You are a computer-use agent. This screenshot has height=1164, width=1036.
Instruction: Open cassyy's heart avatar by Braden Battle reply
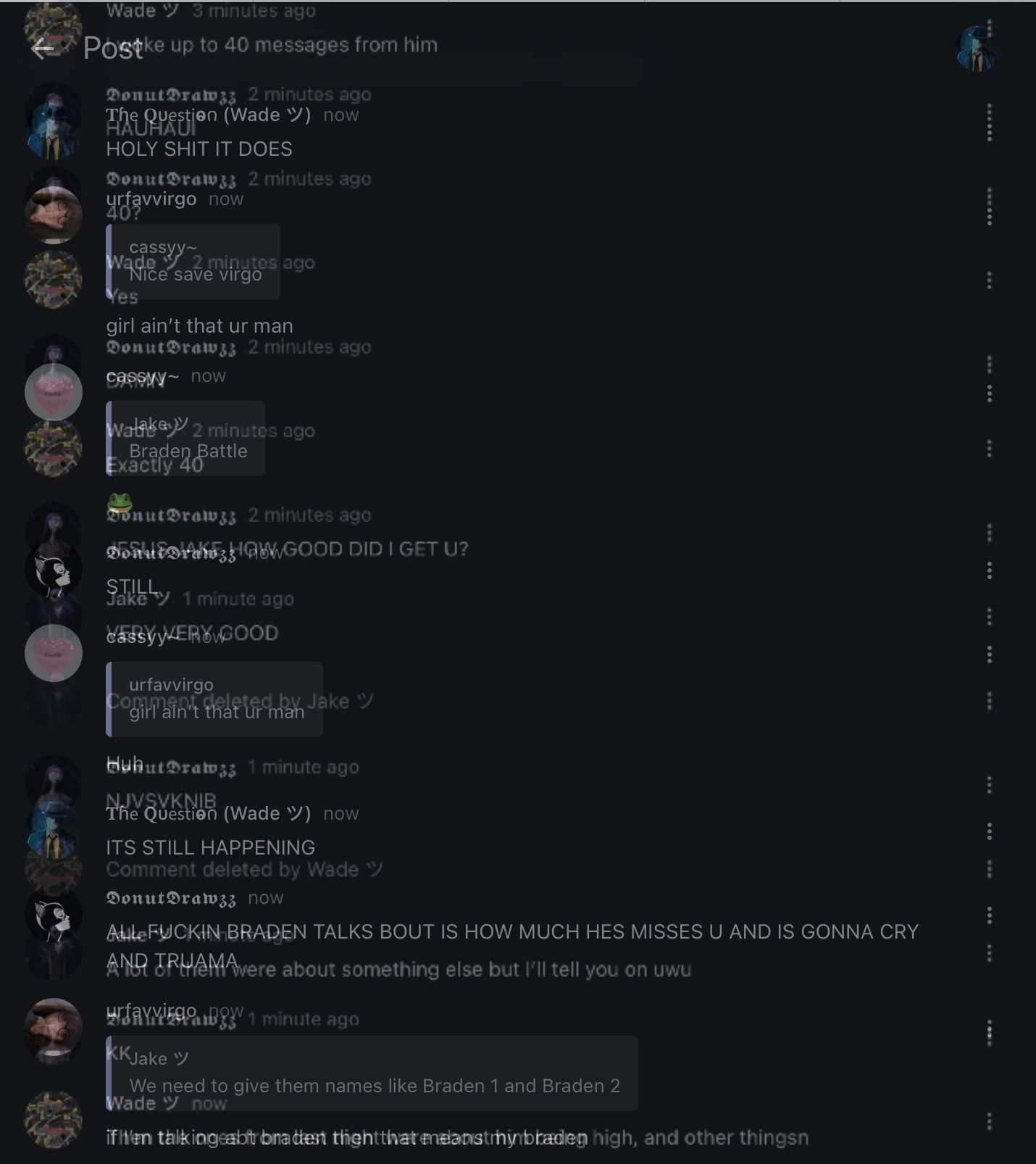pos(53,392)
